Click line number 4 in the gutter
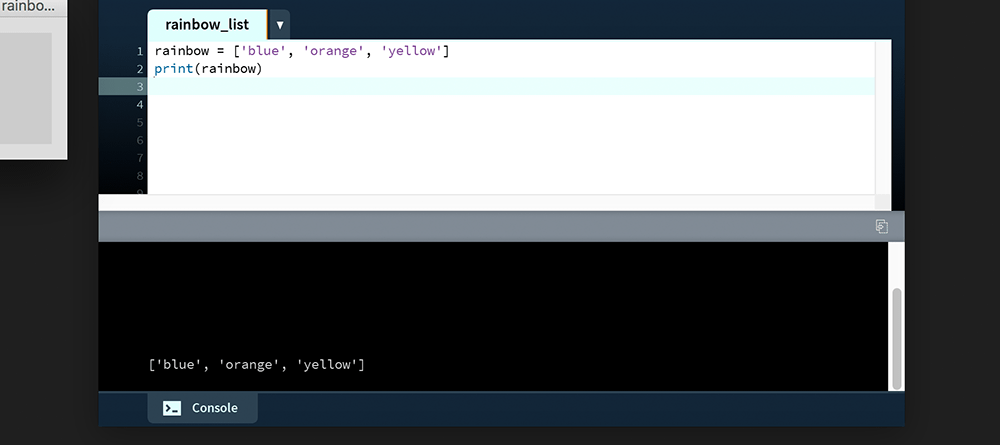The height and width of the screenshot is (445, 1000). (140, 105)
